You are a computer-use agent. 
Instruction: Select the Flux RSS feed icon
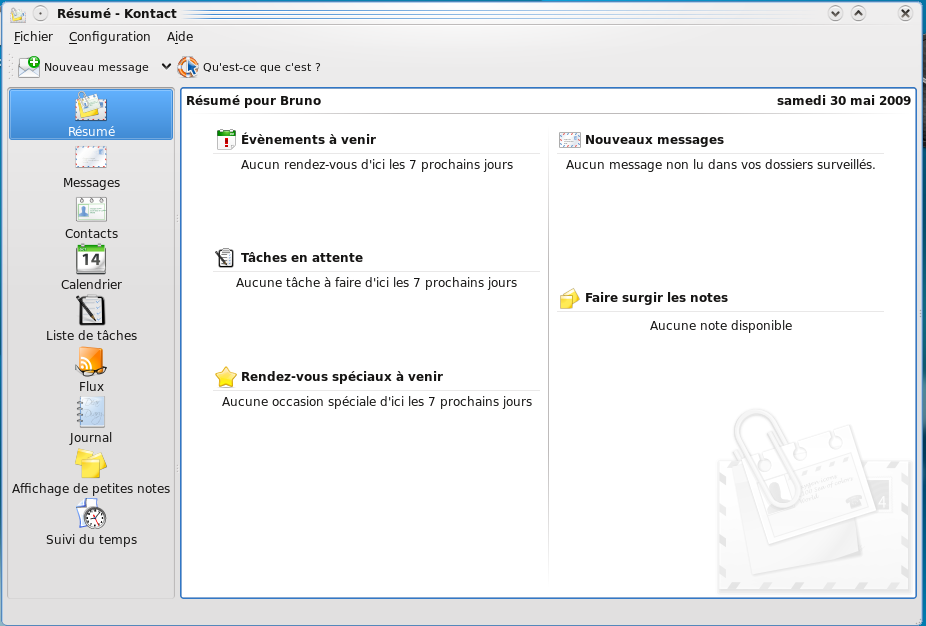(x=91, y=361)
